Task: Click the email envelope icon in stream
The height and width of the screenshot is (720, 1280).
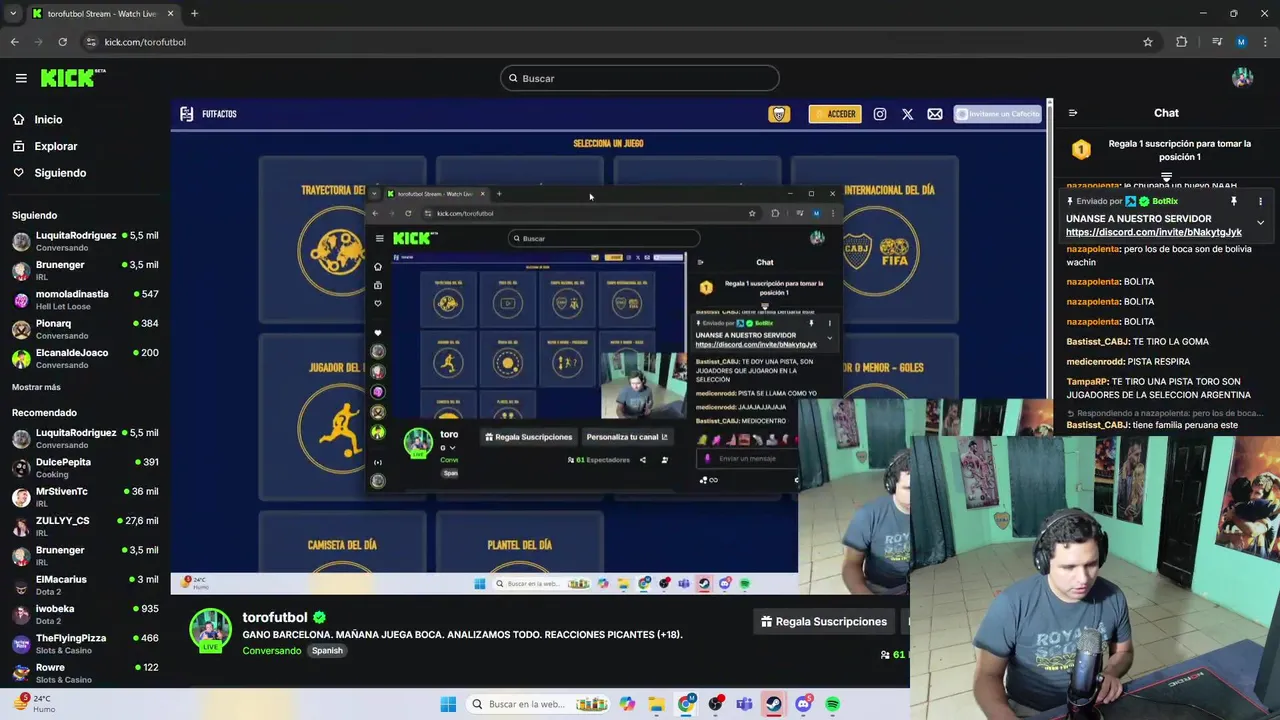Action: click(935, 114)
